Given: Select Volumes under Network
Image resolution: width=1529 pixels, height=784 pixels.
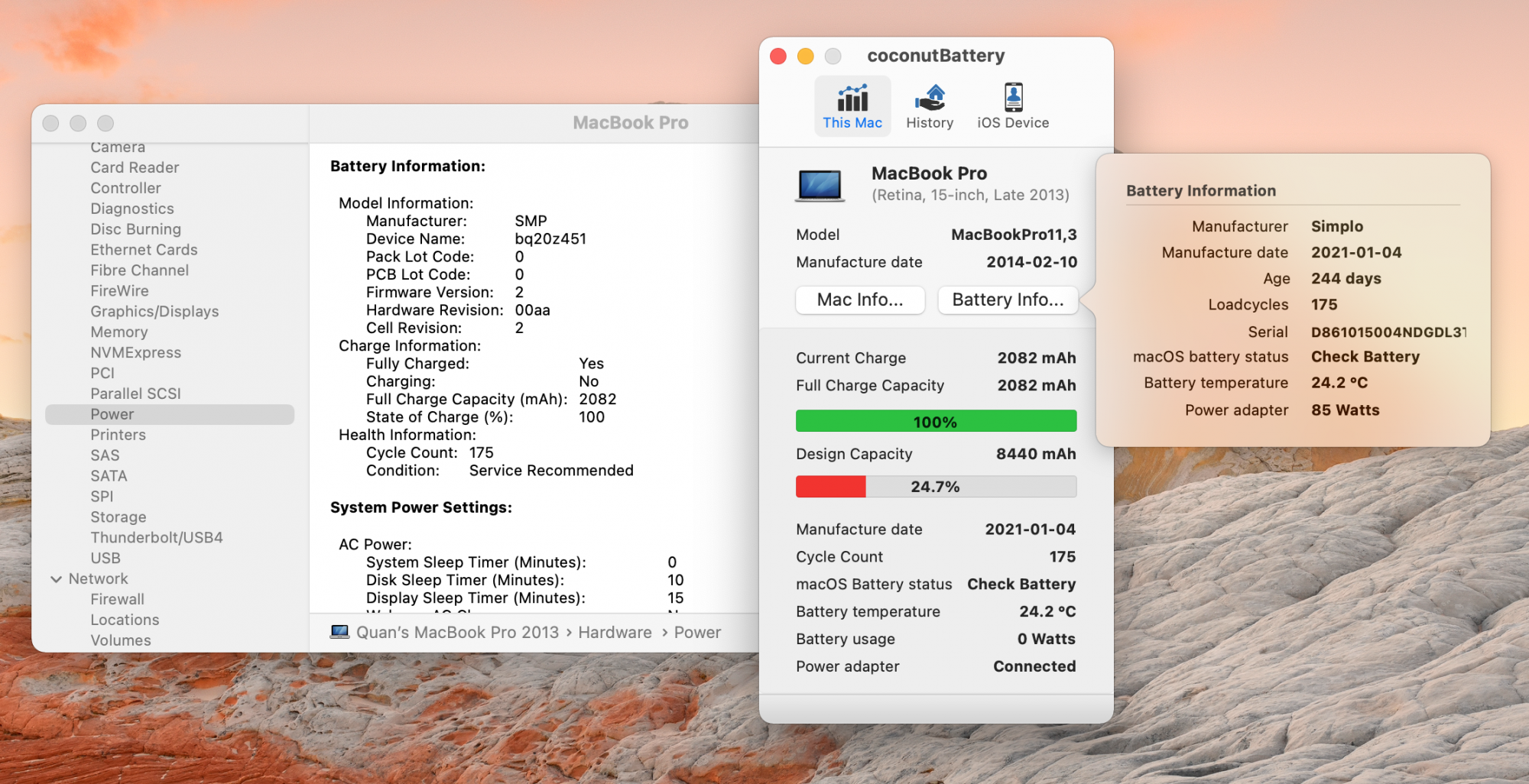Looking at the screenshot, I should point(121,641).
